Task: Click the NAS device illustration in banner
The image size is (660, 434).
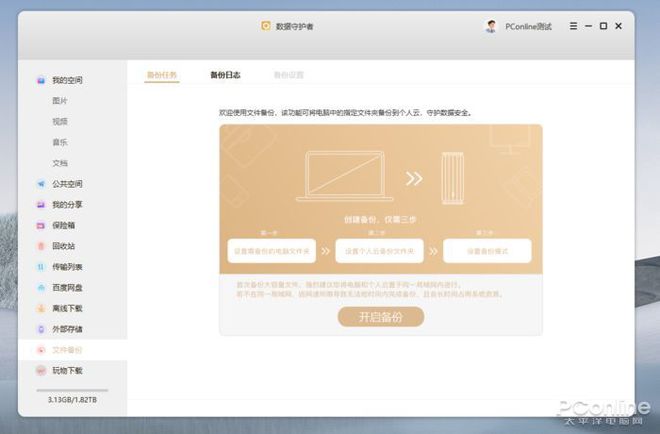Action: click(452, 178)
